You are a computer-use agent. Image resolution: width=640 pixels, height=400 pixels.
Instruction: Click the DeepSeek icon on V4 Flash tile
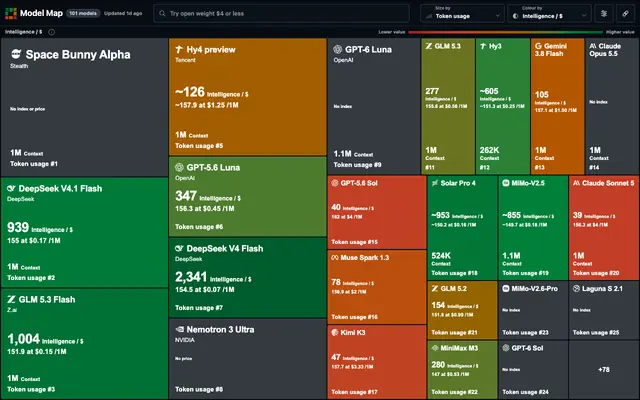tap(179, 248)
